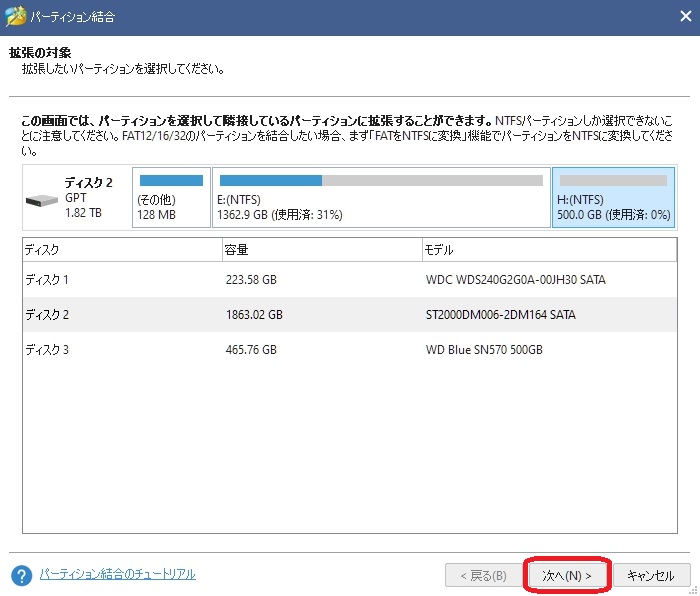
Task: Select the E:(NTFS) 1362.9 GB partition
Action: [x=381, y=197]
